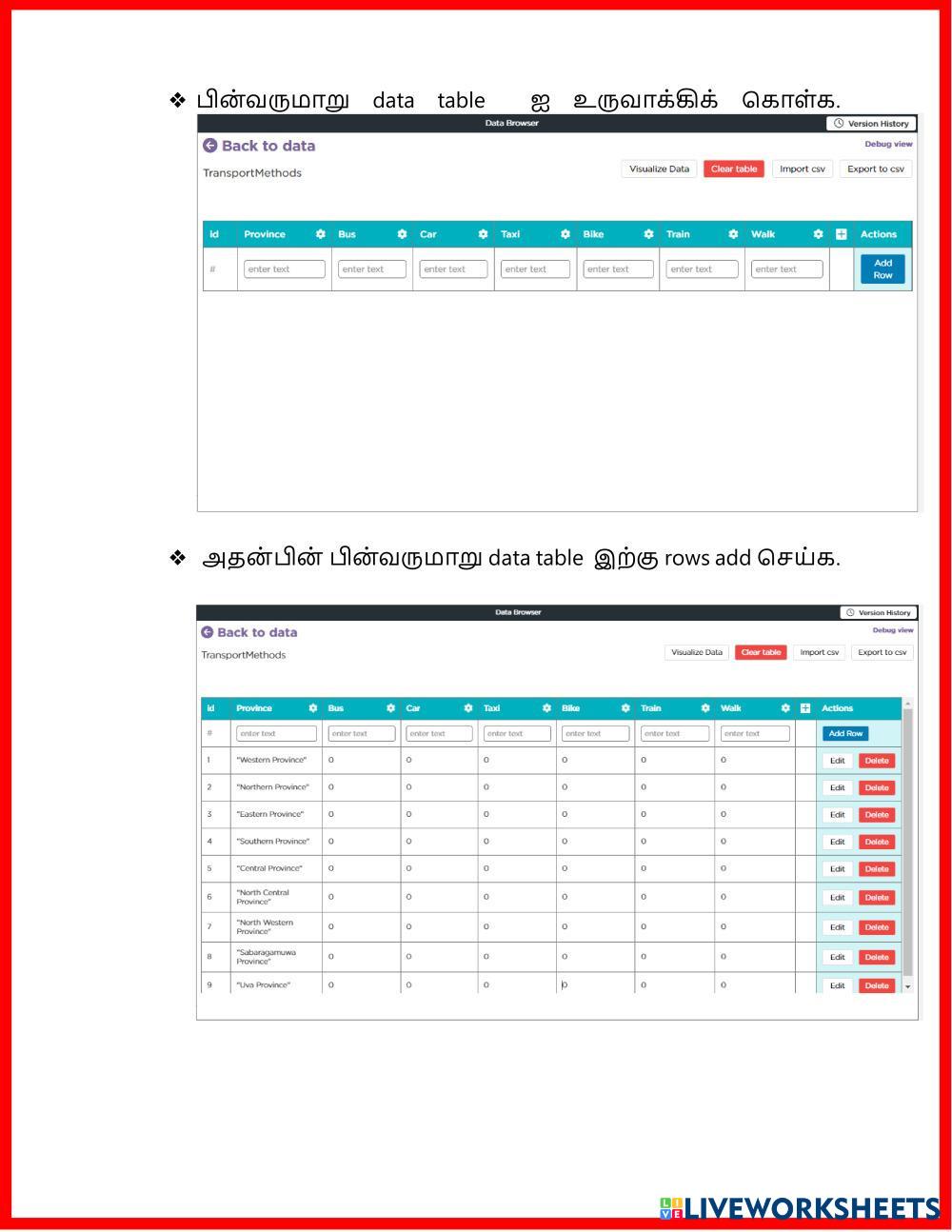Open Version History above the populated table
Image resolution: width=952 pixels, height=1232 pixels.
click(879, 612)
